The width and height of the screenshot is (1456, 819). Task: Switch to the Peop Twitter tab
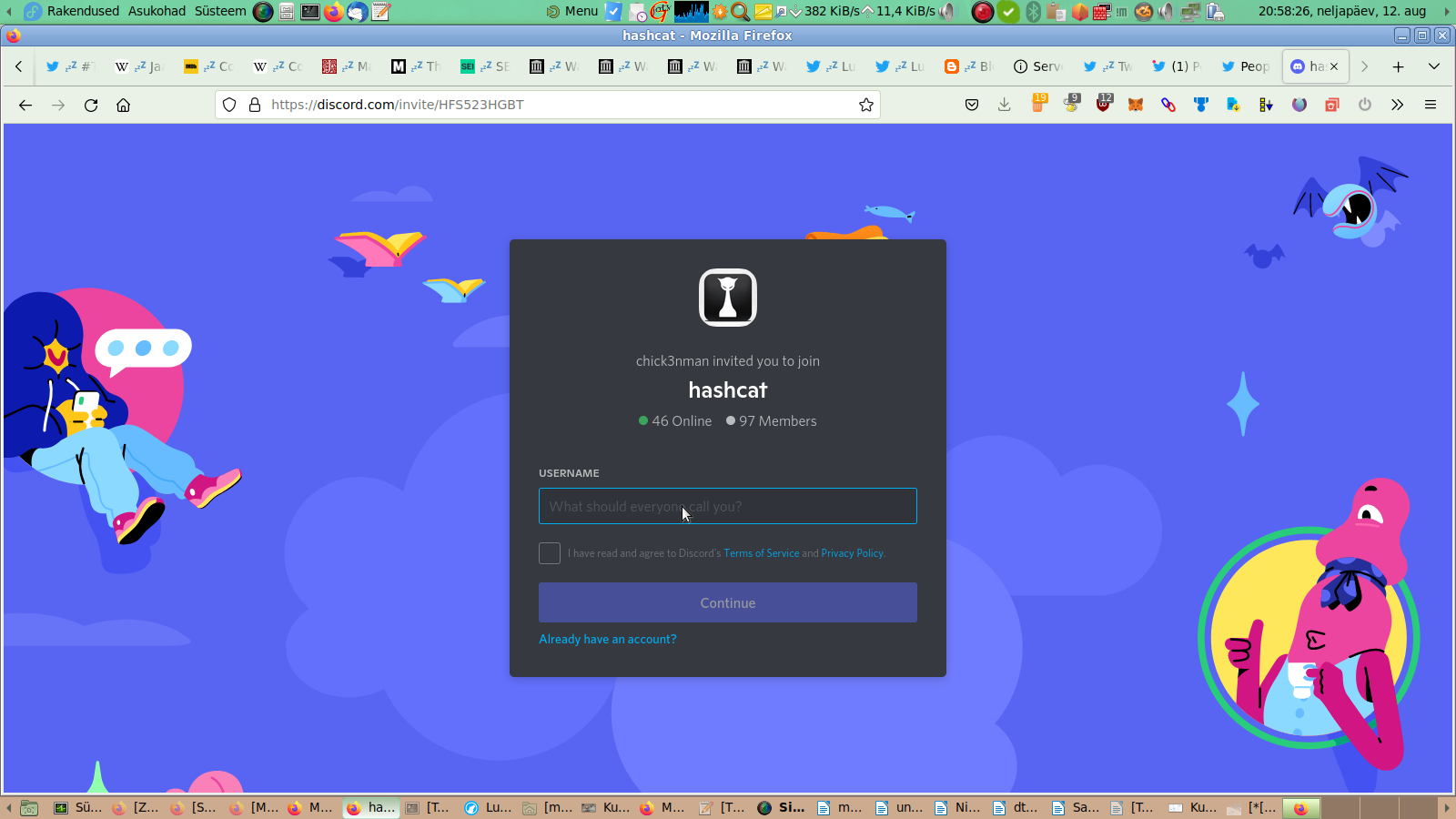[1245, 66]
